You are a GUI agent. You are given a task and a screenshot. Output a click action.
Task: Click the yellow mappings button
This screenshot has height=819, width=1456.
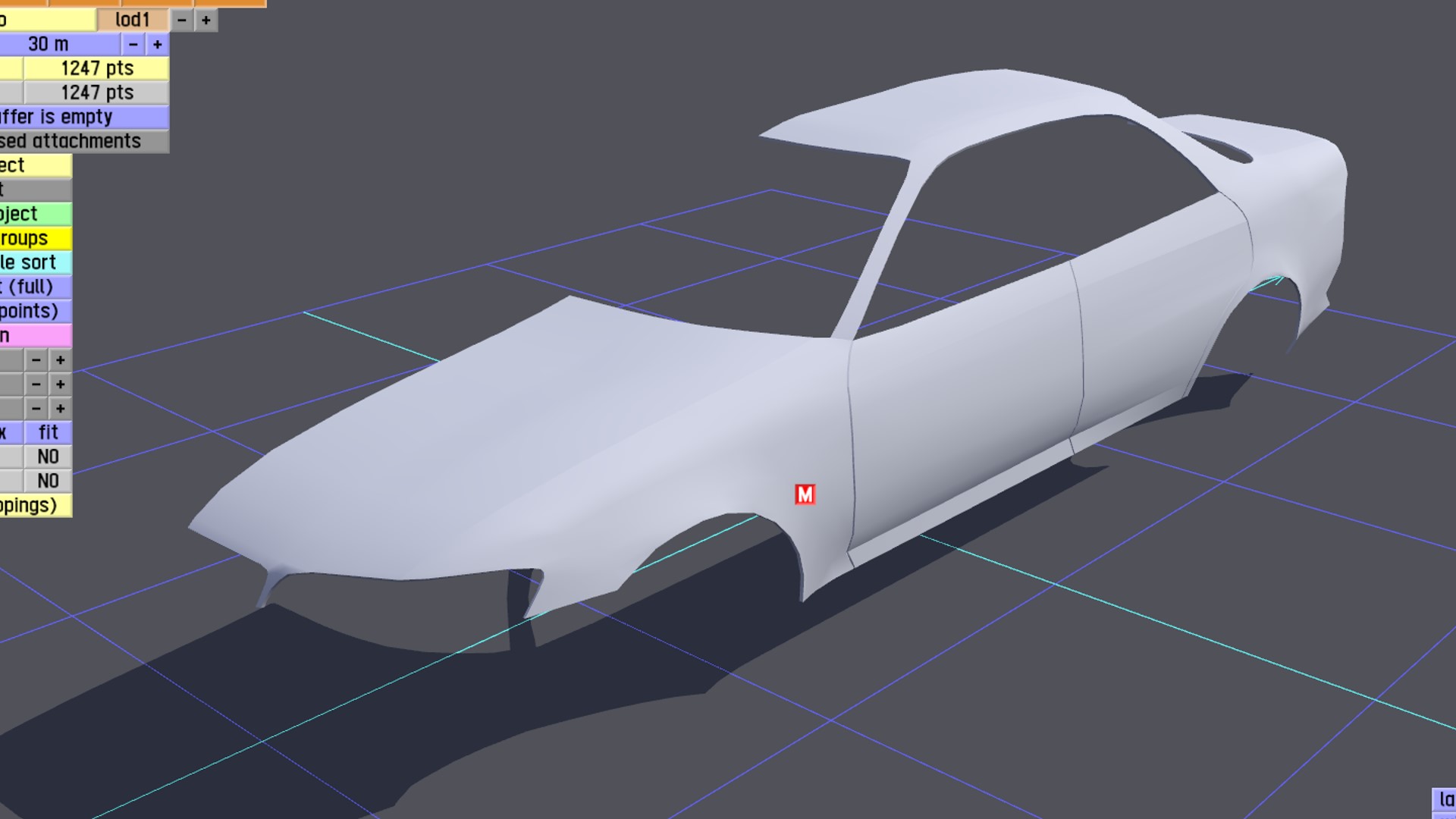tap(34, 505)
